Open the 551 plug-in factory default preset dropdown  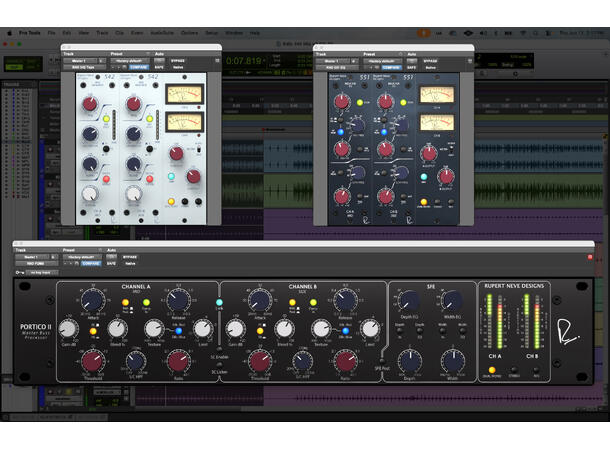382,61
